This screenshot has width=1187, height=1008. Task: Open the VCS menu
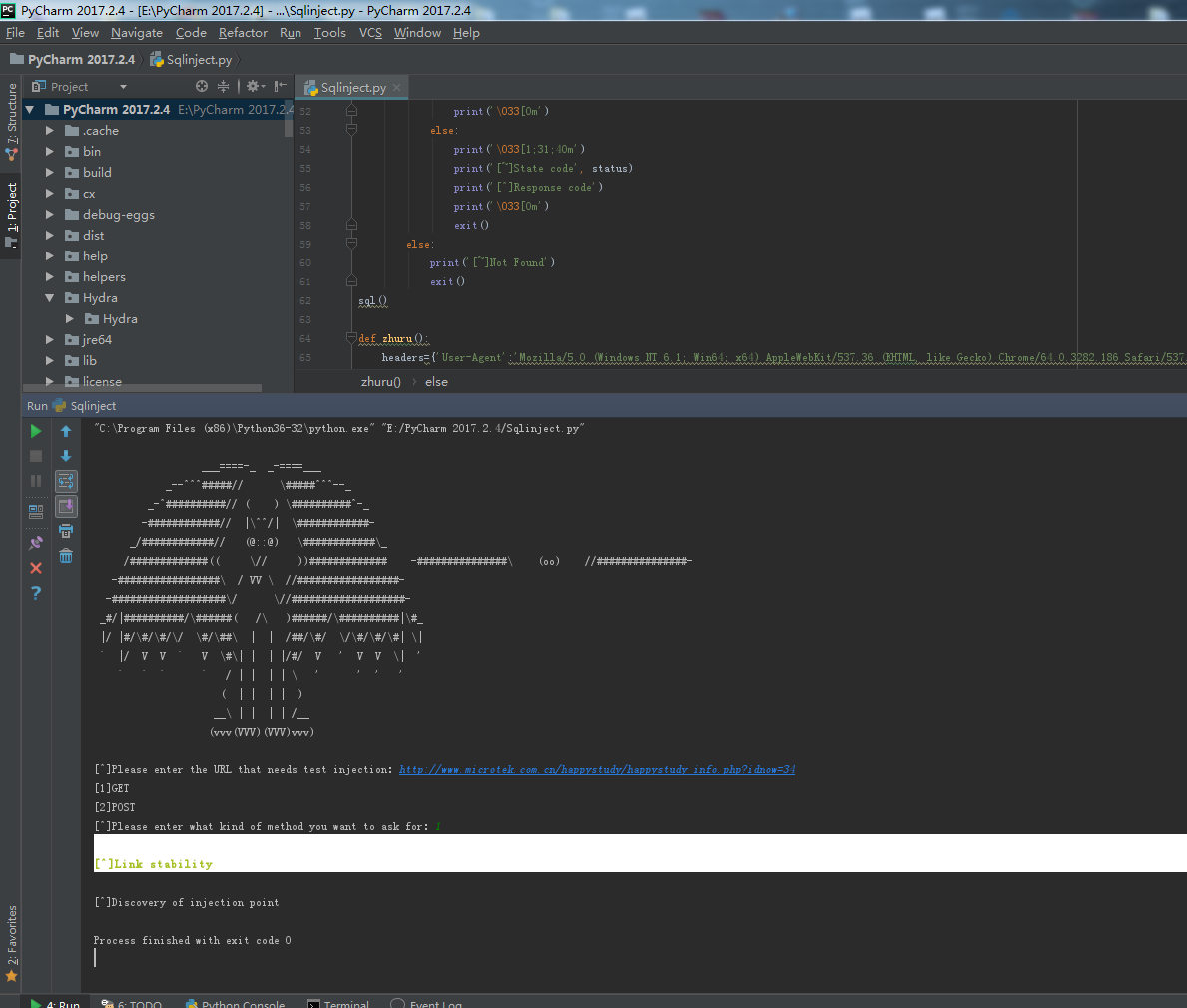tap(370, 33)
